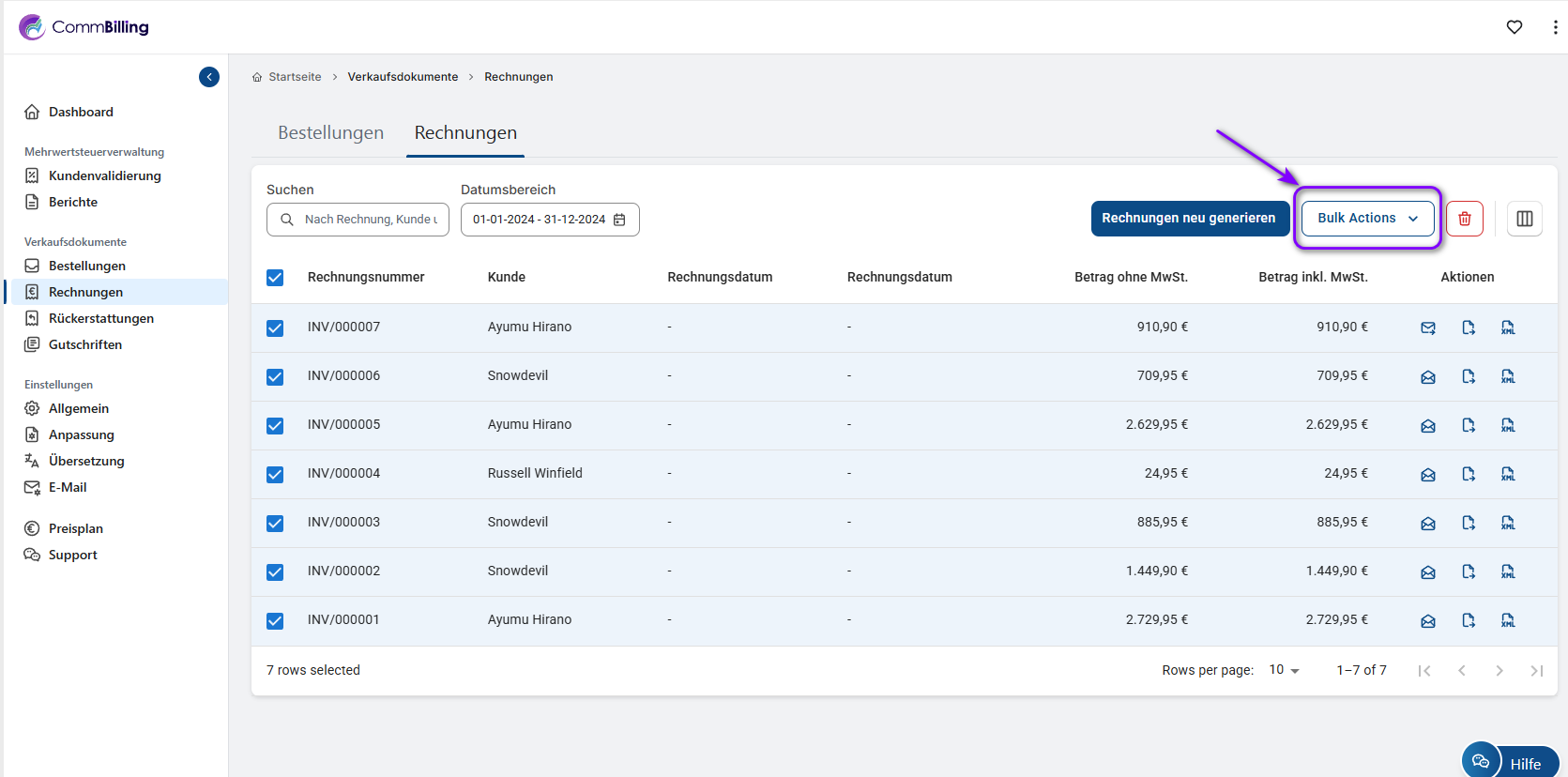Export document for invoice INV/000003

click(1468, 523)
